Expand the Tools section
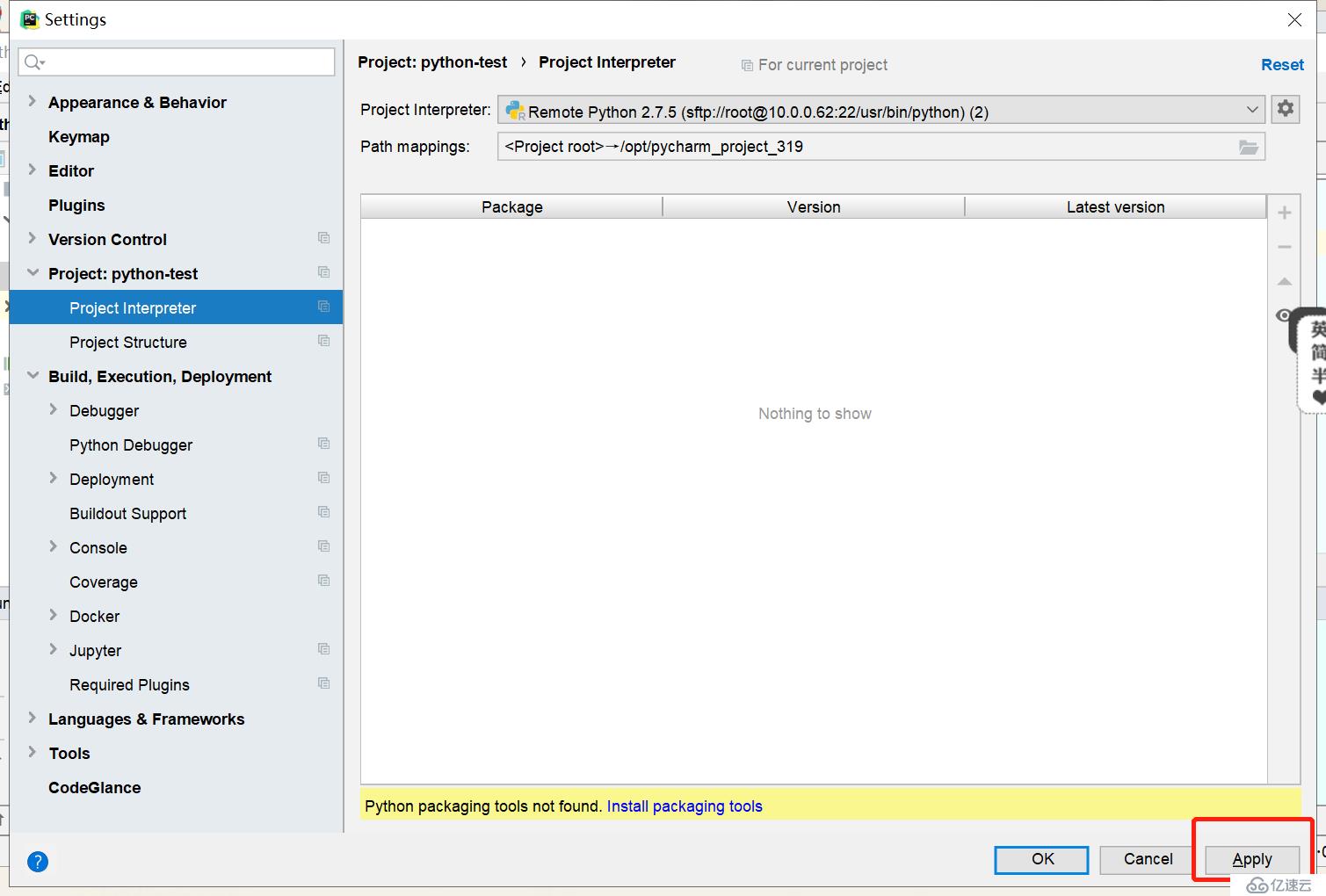The image size is (1326, 896). (33, 752)
